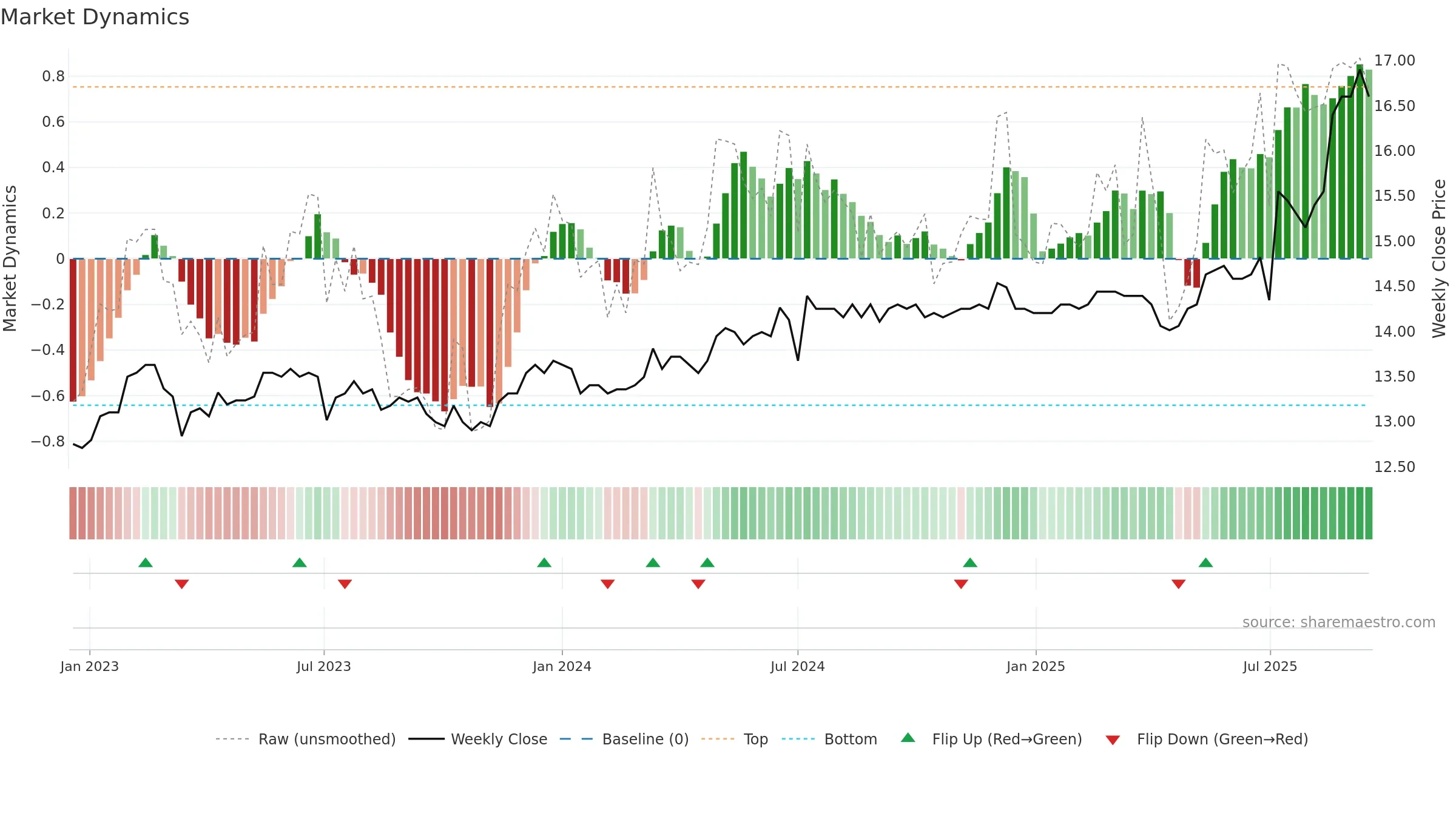Click the first dark red bar at chart start
This screenshot has width=1456, height=819.
(73, 330)
